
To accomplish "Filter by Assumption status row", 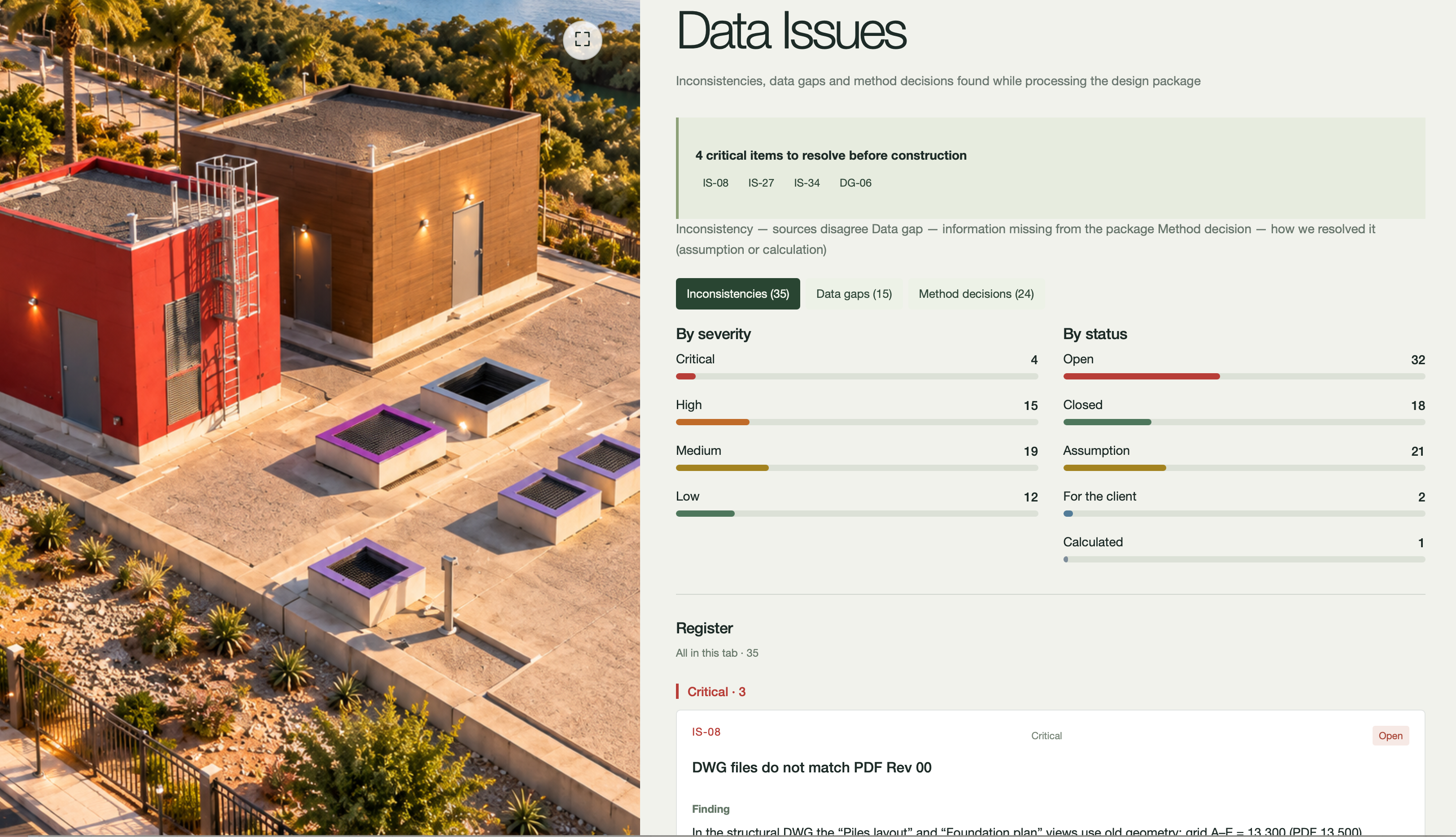I will click(x=1244, y=458).
